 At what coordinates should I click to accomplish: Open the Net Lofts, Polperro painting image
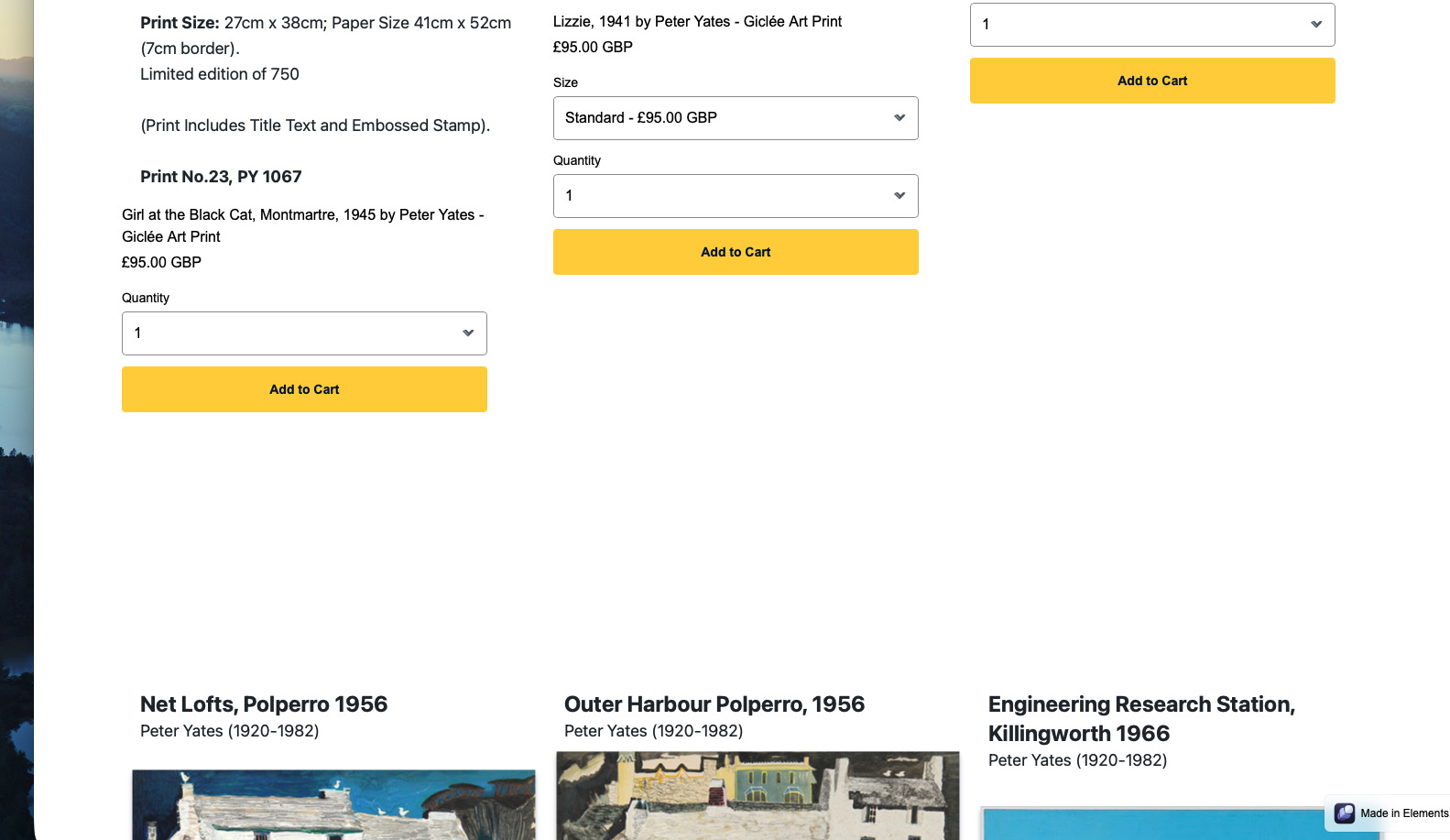coord(333,804)
